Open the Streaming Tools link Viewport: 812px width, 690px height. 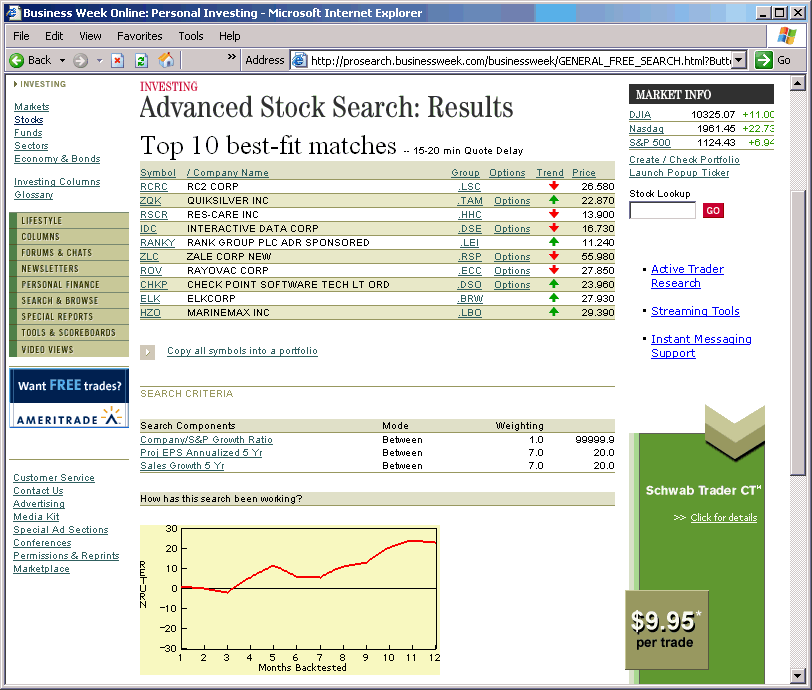[x=695, y=311]
